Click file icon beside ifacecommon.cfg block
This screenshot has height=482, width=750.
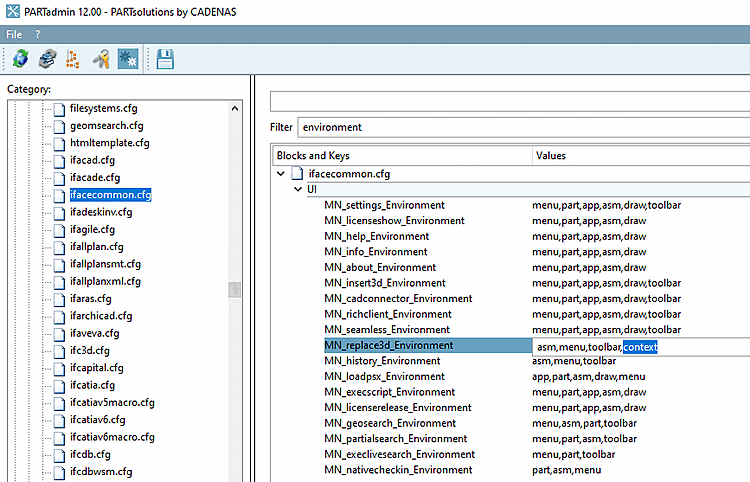[x=297, y=174]
